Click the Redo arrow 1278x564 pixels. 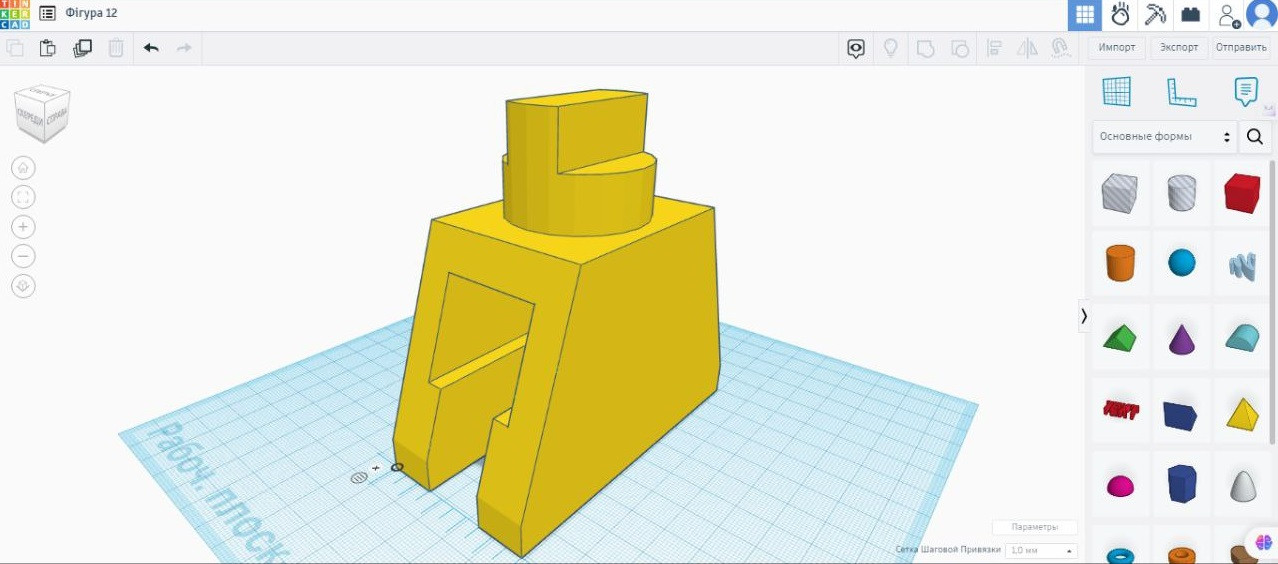click(x=184, y=47)
